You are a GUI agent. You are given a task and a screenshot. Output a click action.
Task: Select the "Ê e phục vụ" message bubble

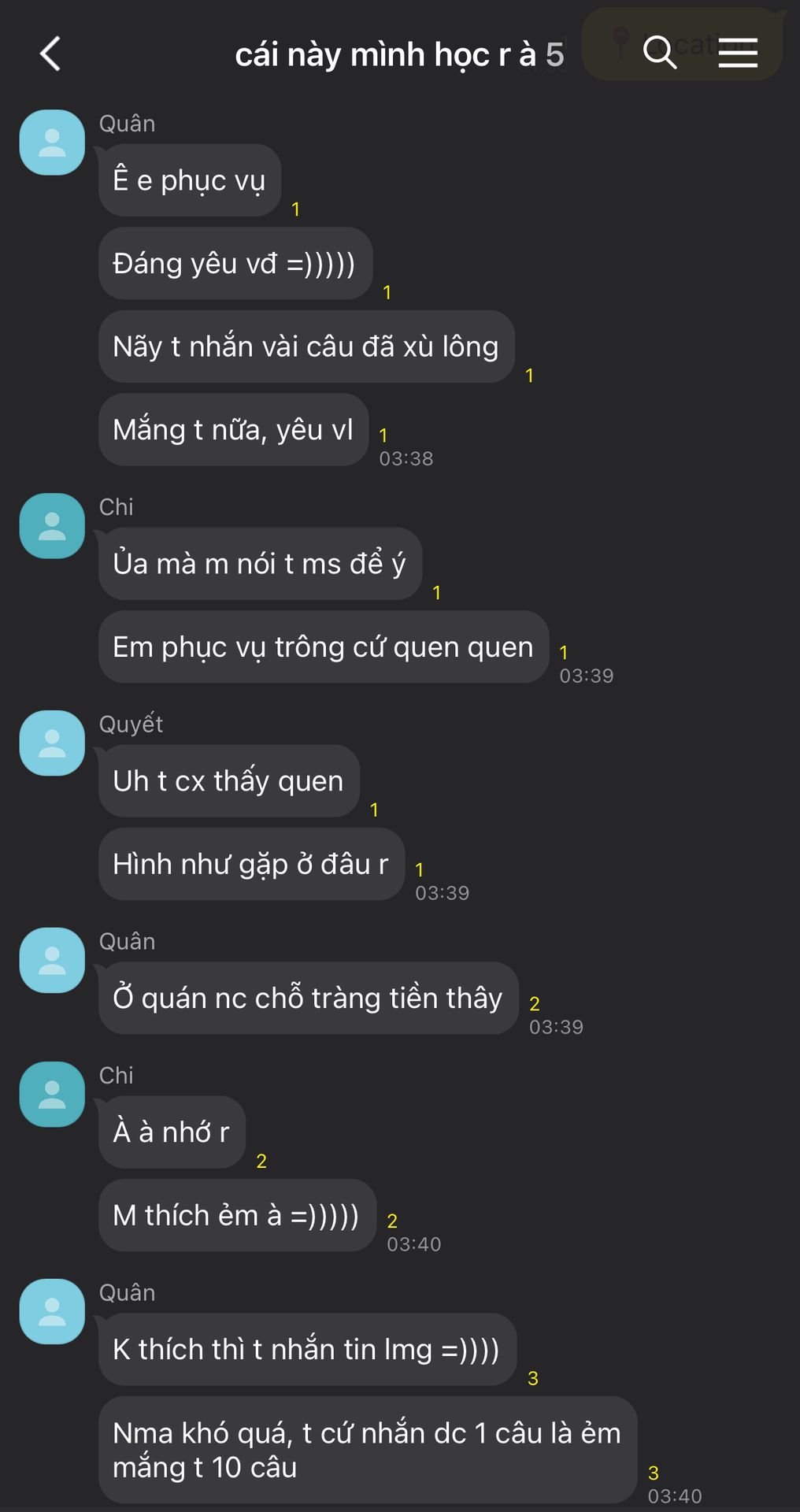tap(190, 180)
